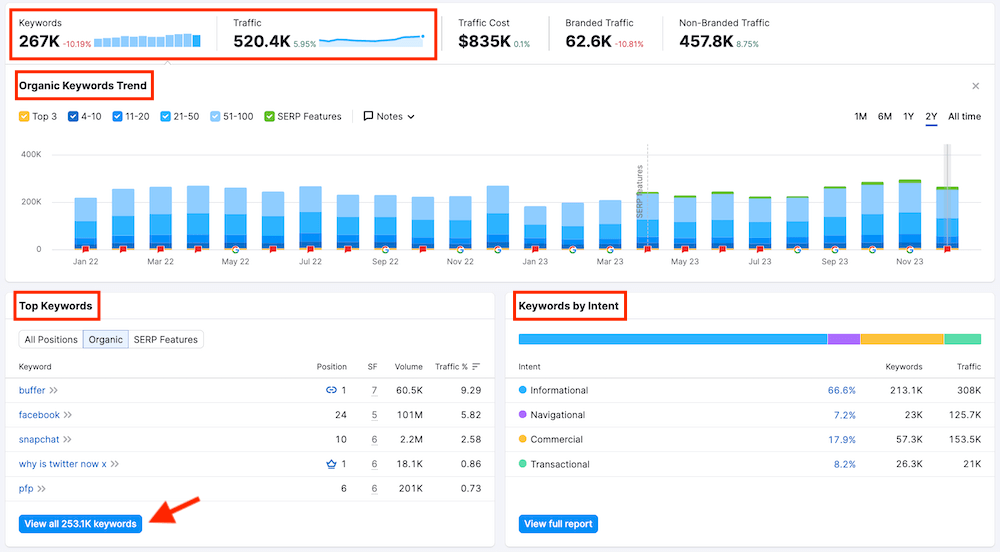Click View all 253.1K keywords button

pyautogui.click(x=80, y=524)
